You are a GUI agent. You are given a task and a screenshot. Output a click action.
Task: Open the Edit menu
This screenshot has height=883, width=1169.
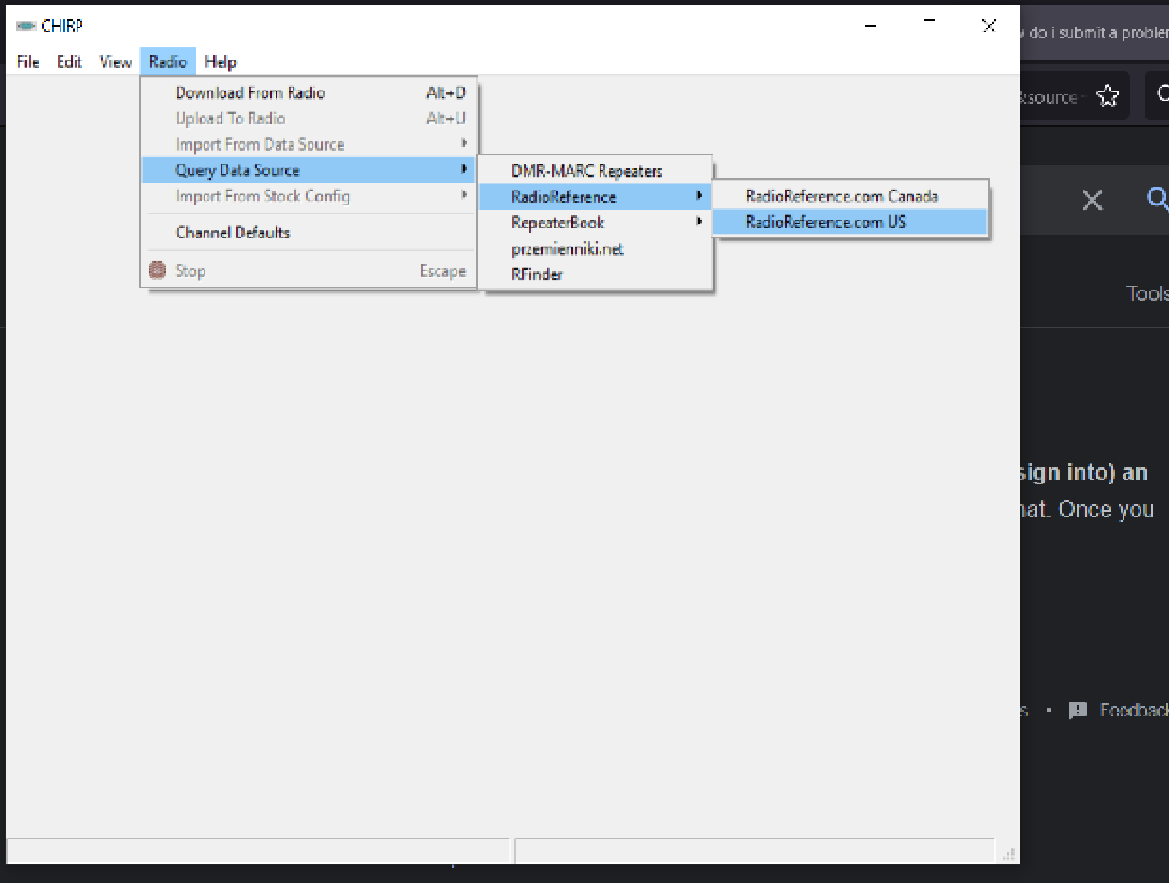click(69, 62)
